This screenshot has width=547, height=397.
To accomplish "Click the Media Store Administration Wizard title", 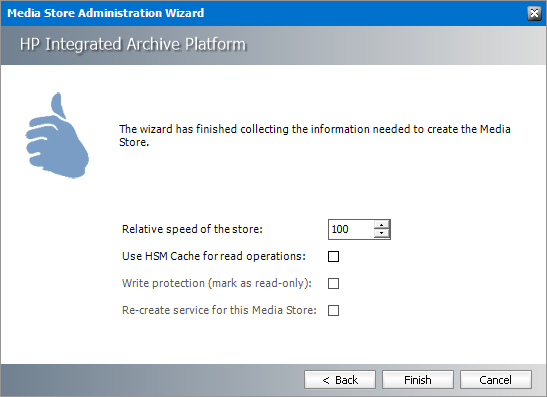I will (x=106, y=13).
